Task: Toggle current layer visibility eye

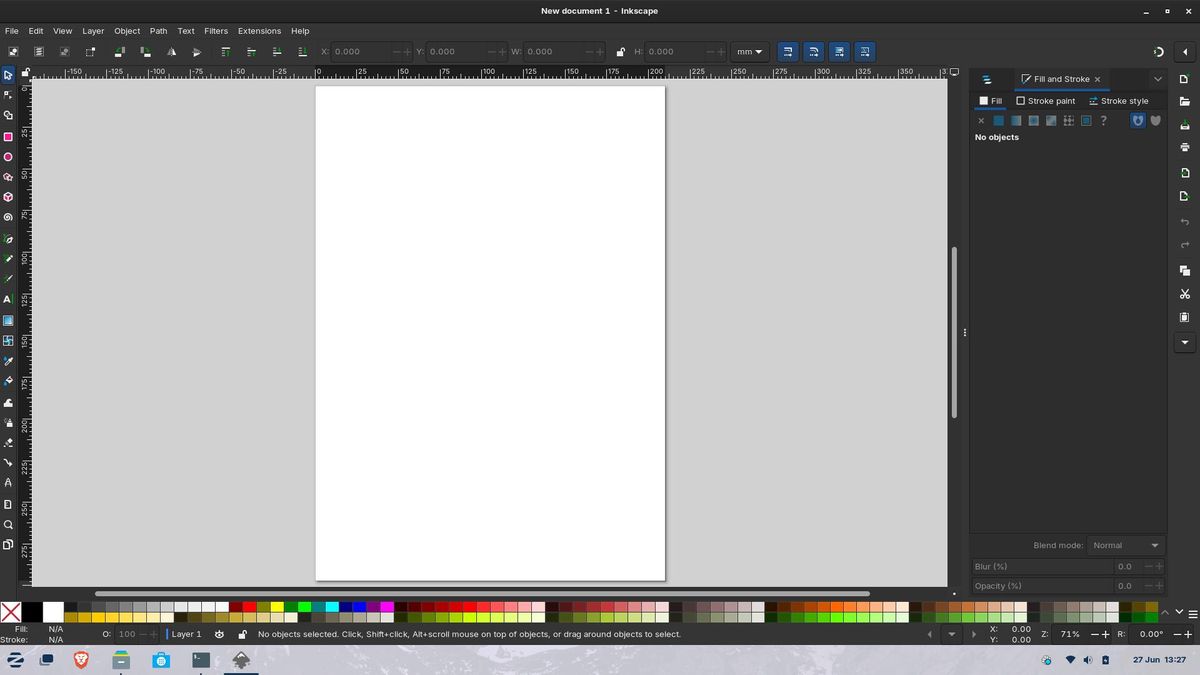Action: point(219,634)
